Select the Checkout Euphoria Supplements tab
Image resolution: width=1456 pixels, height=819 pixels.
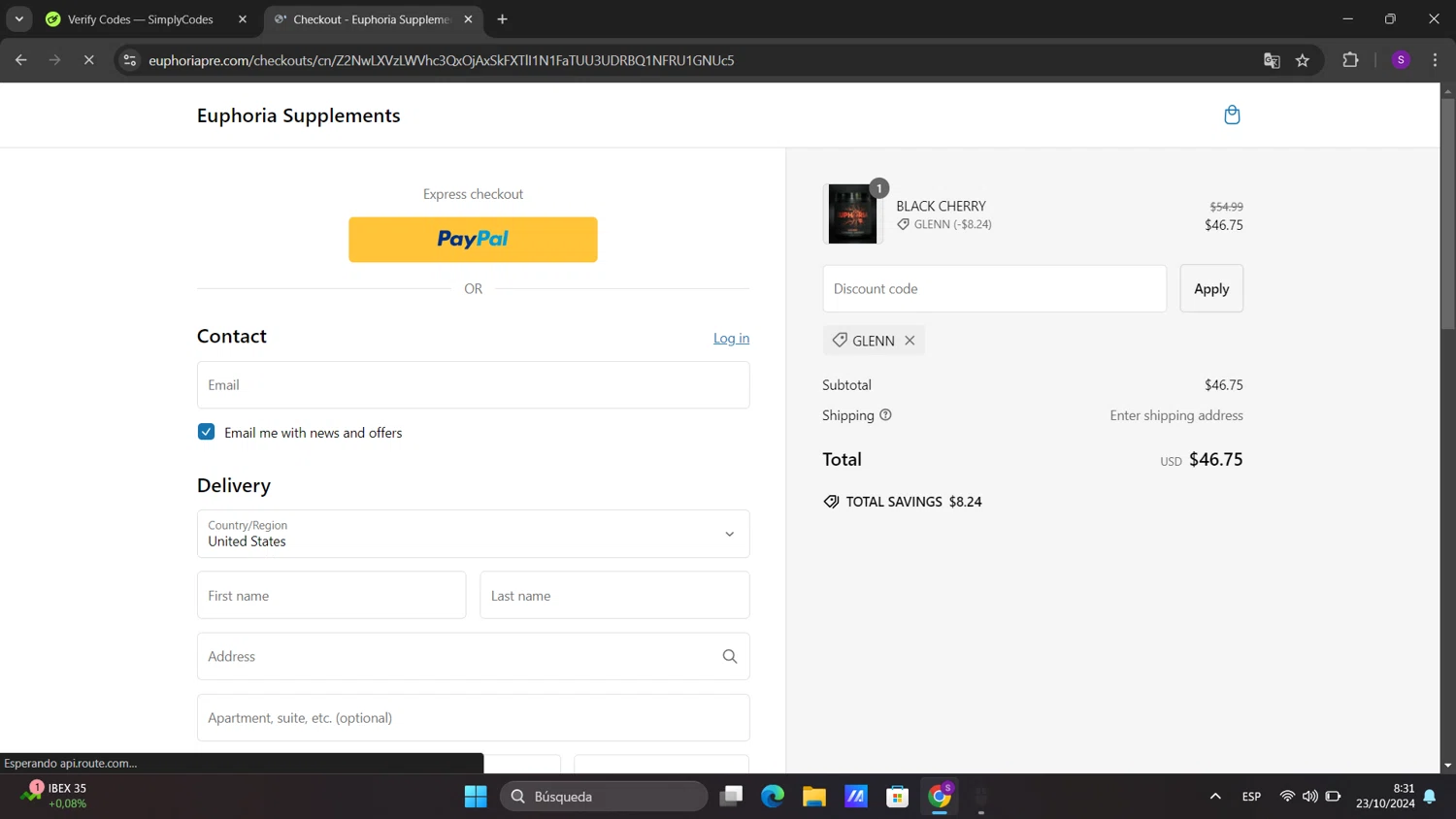(374, 19)
